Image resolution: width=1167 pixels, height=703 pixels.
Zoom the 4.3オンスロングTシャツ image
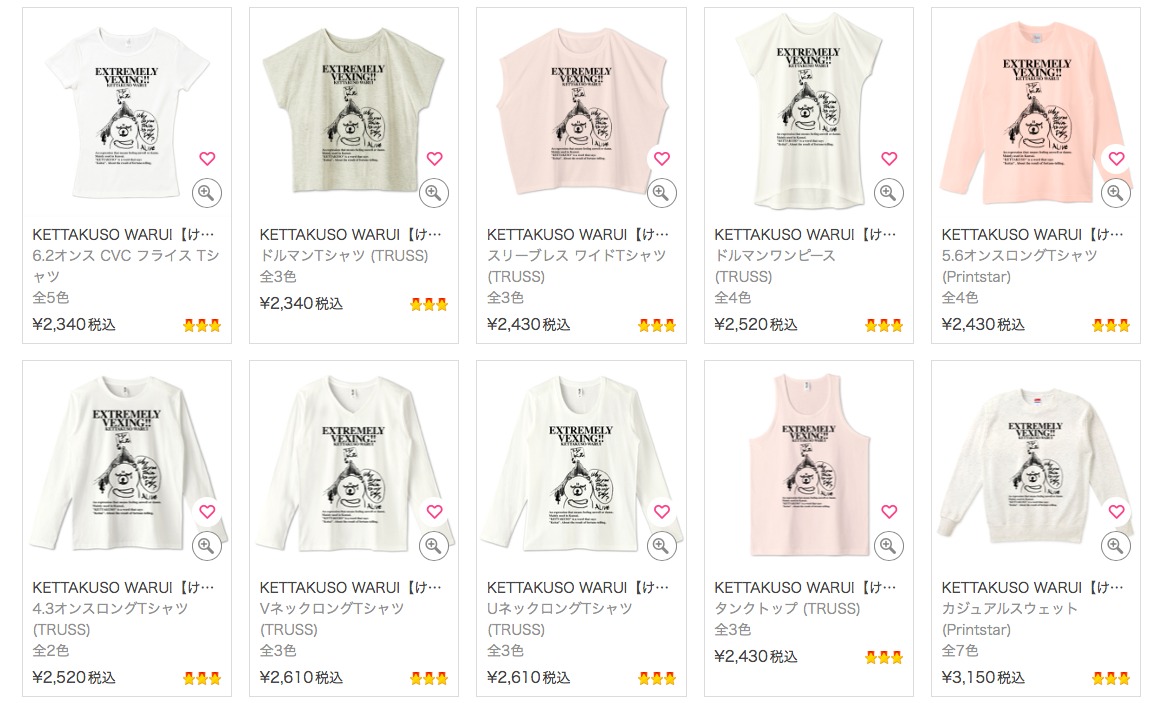207,547
